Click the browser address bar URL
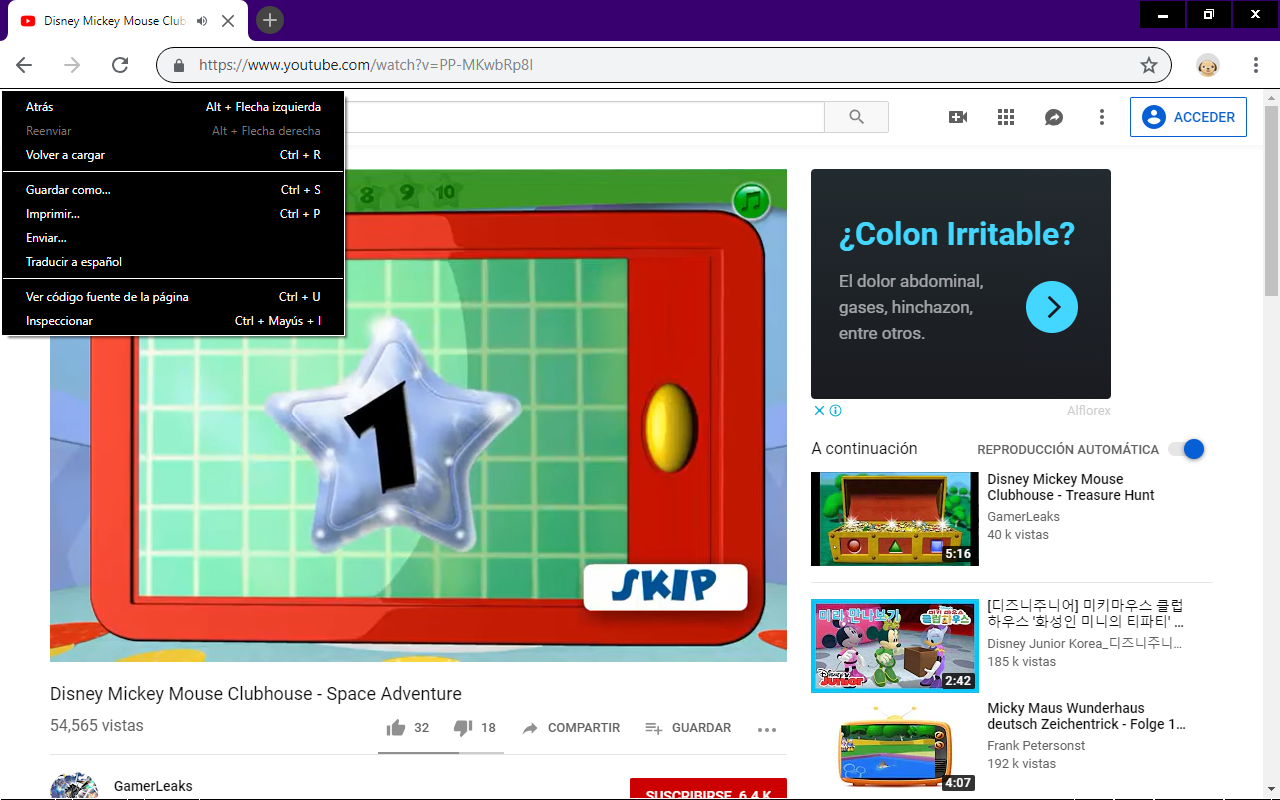This screenshot has width=1280, height=800. coord(366,65)
